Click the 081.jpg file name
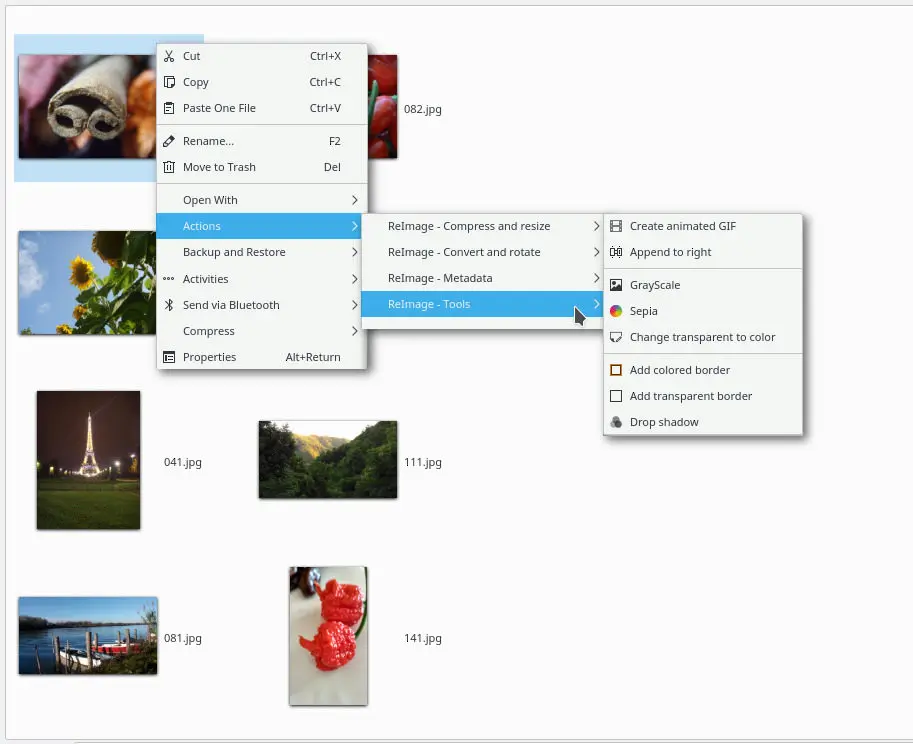The width and height of the screenshot is (913, 744). pyautogui.click(x=183, y=638)
